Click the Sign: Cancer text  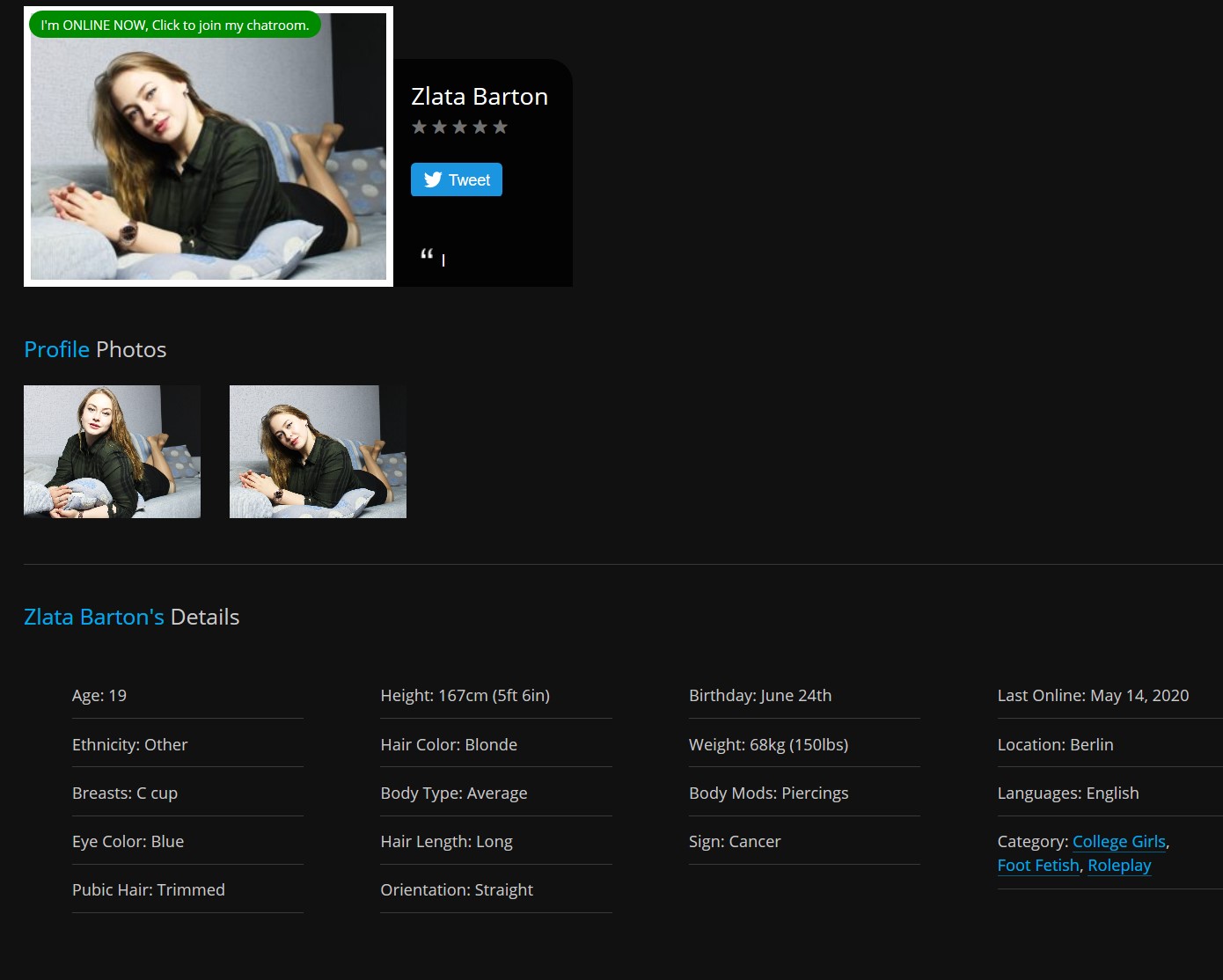[x=735, y=842]
